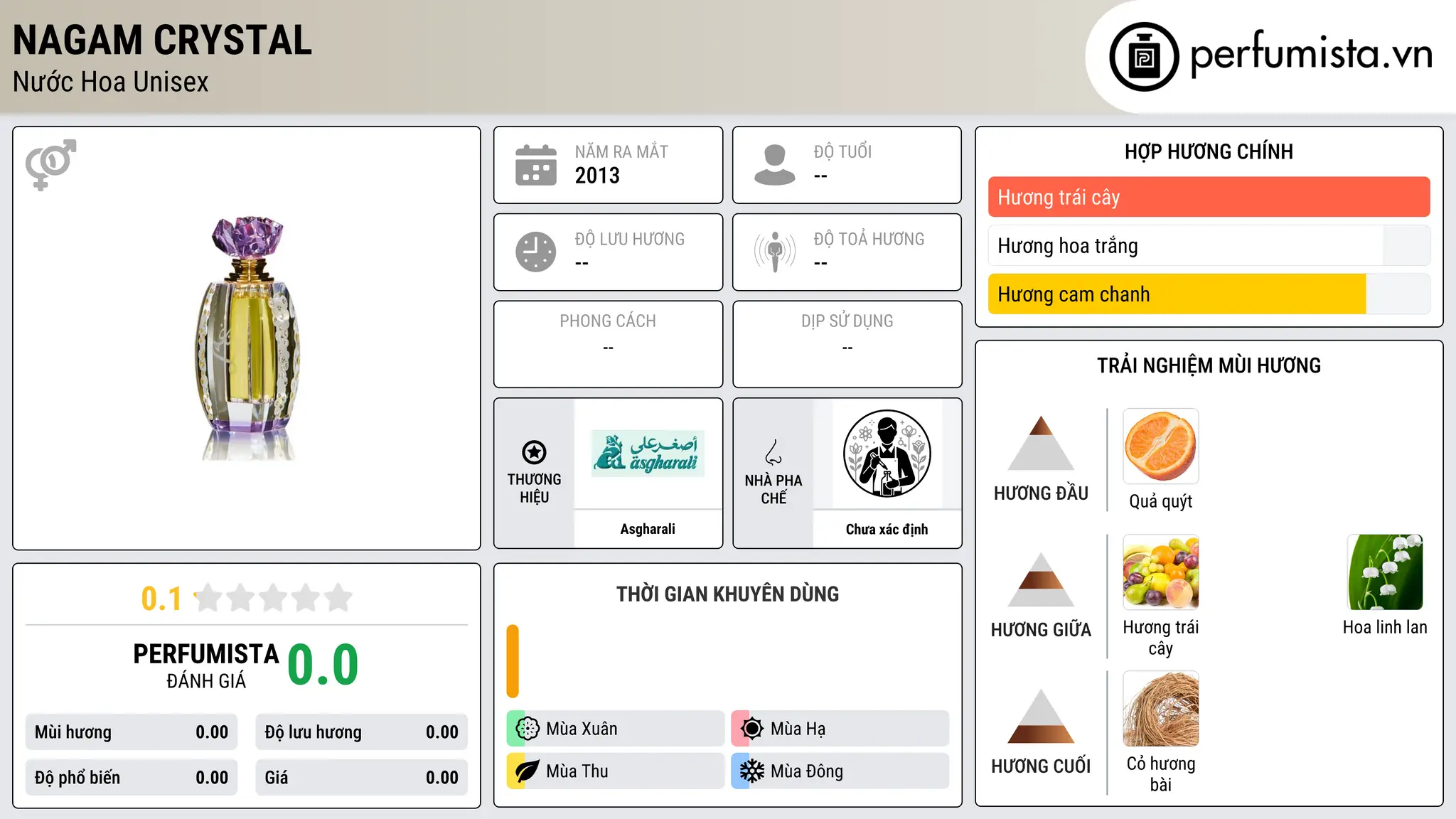Click the HƯƠNG ĐẦU label
Image resolution: width=1456 pixels, height=819 pixels.
pos(1041,493)
